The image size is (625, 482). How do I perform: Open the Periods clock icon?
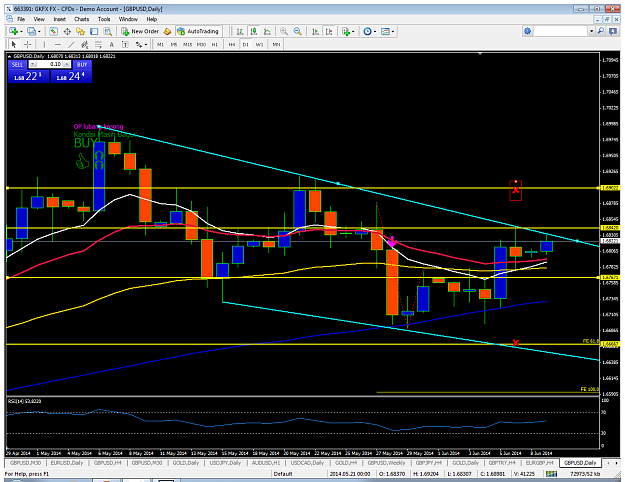pos(367,31)
